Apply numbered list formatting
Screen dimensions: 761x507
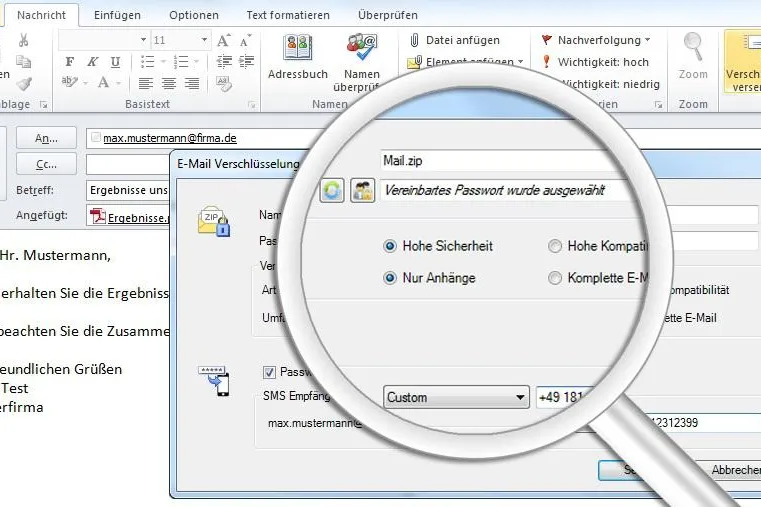(x=181, y=62)
